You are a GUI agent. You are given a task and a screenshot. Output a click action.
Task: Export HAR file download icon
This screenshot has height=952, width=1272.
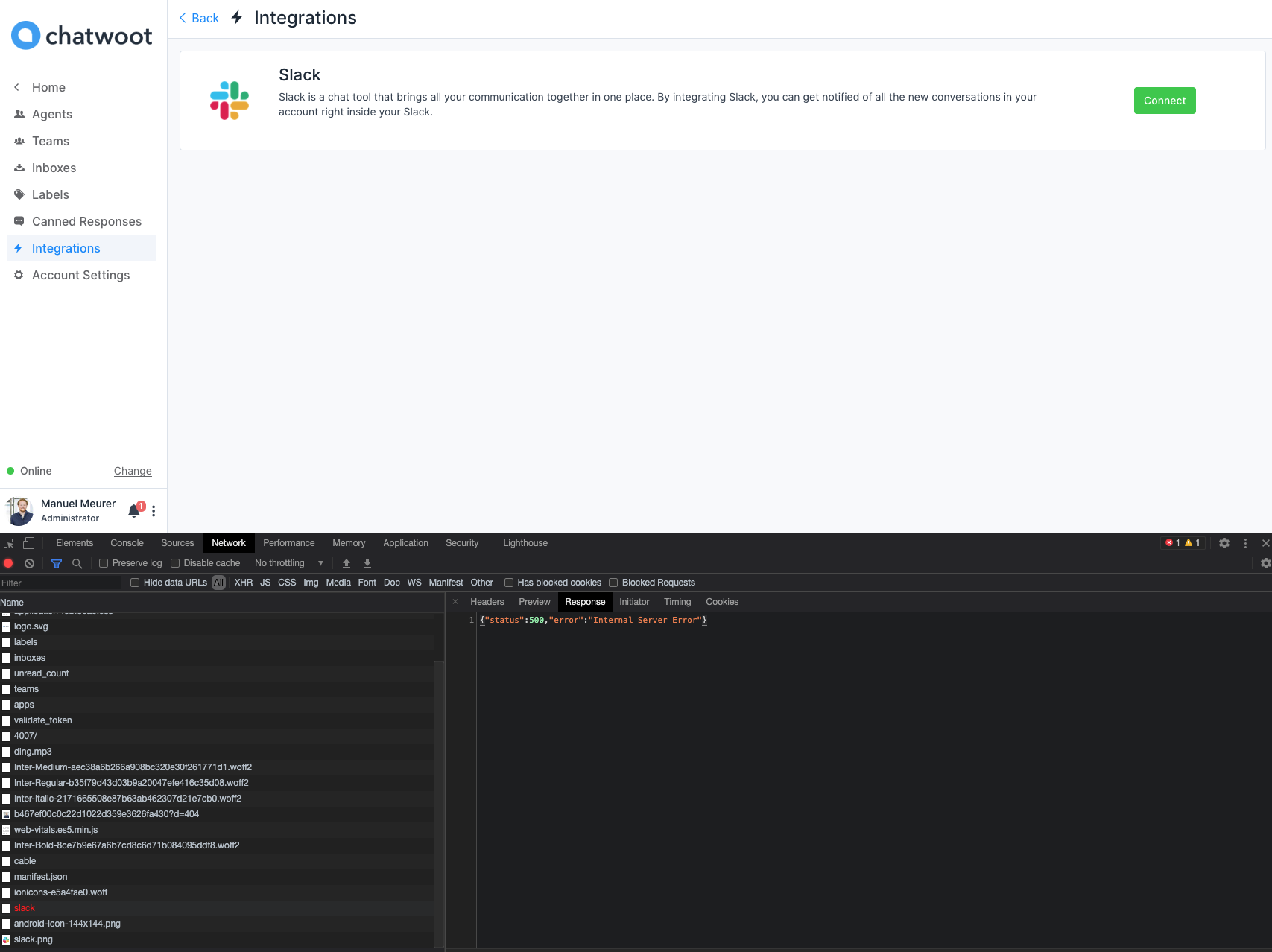coord(367,563)
